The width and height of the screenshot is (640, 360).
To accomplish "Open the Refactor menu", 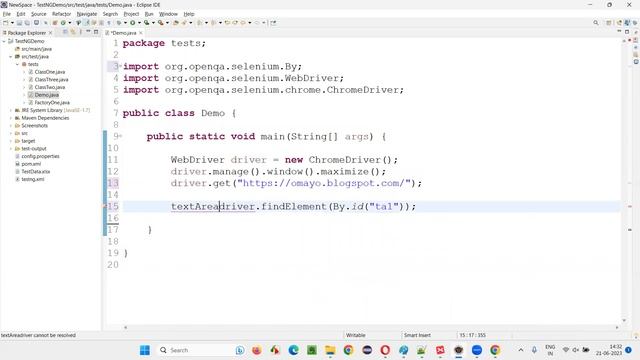I will click(x=62, y=14).
